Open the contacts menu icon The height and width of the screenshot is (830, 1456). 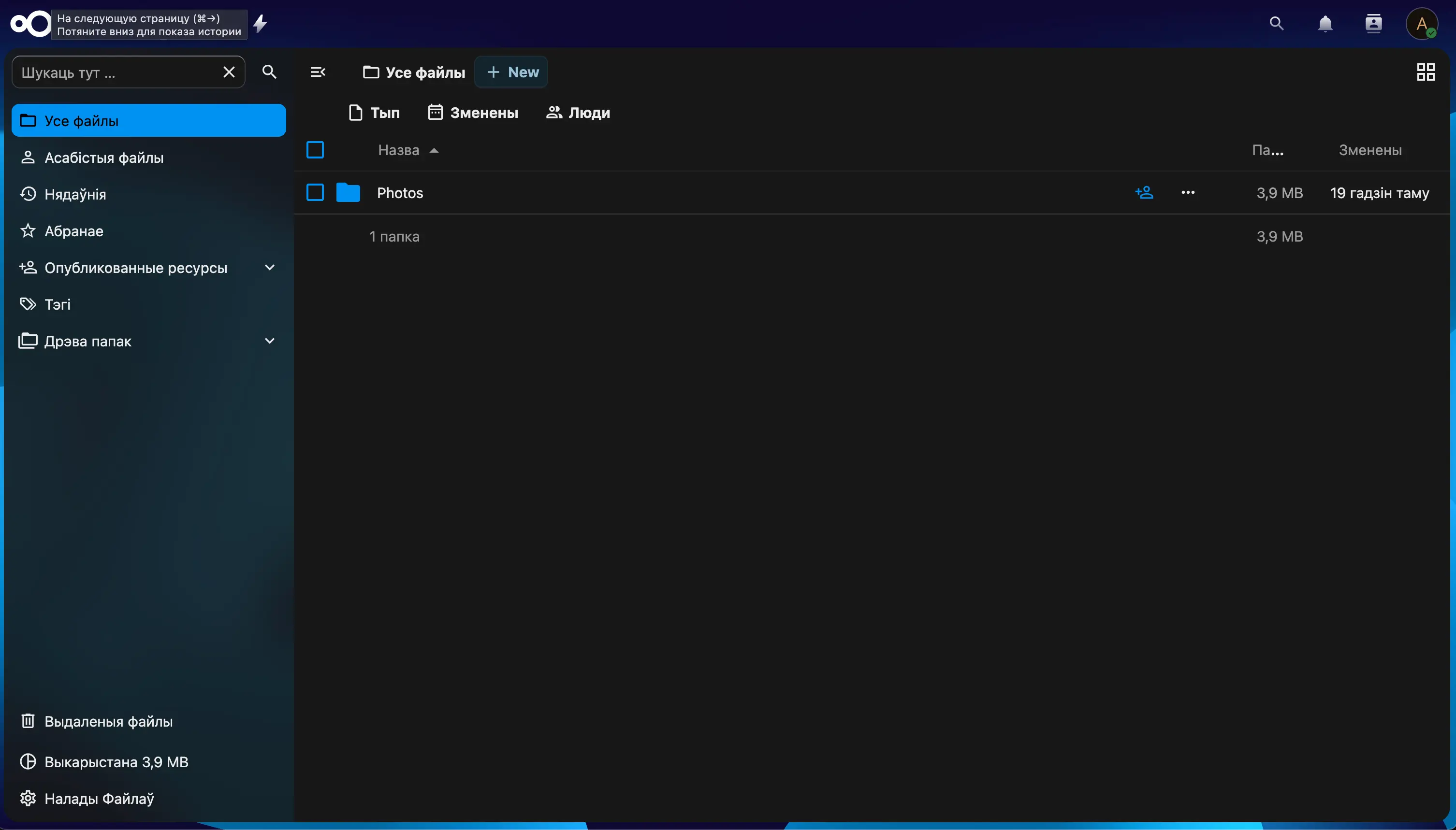(1373, 24)
